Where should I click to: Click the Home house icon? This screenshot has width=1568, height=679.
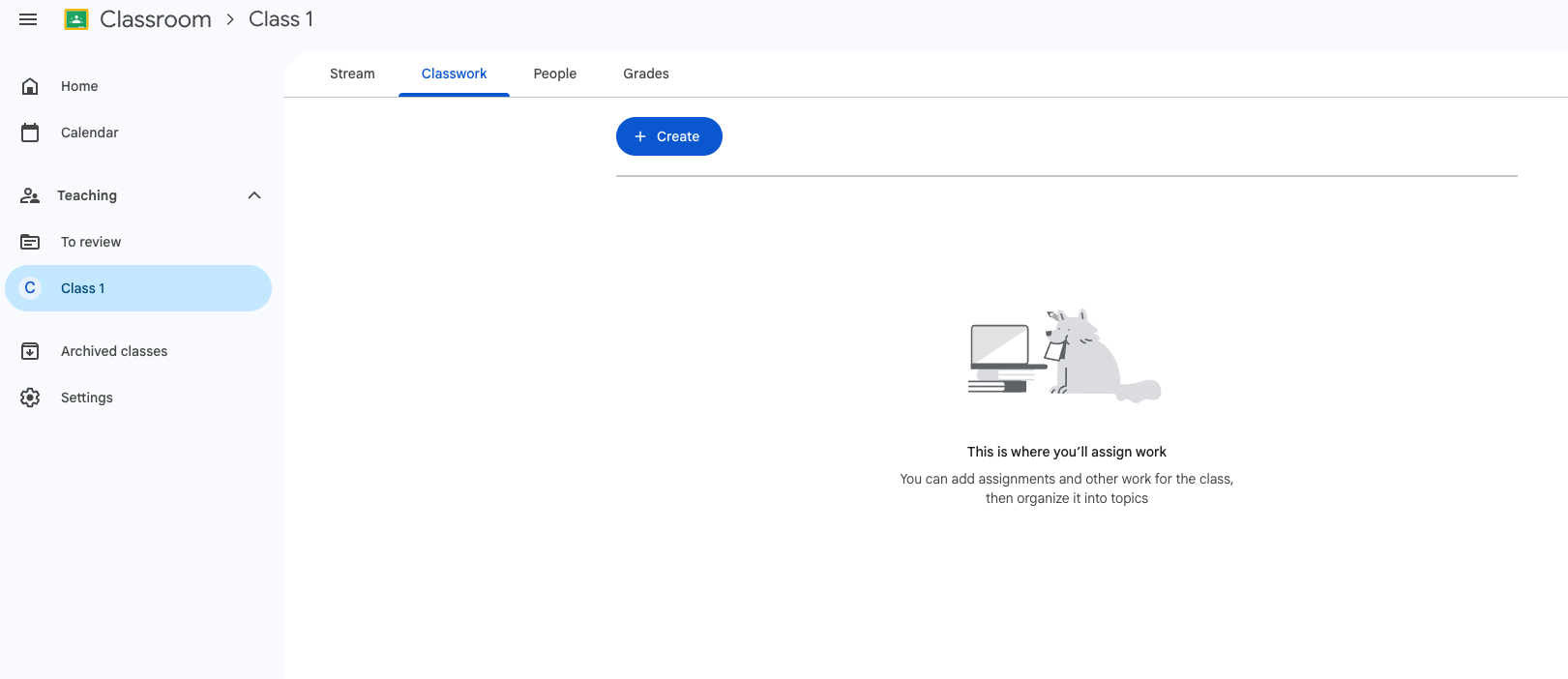tap(30, 86)
